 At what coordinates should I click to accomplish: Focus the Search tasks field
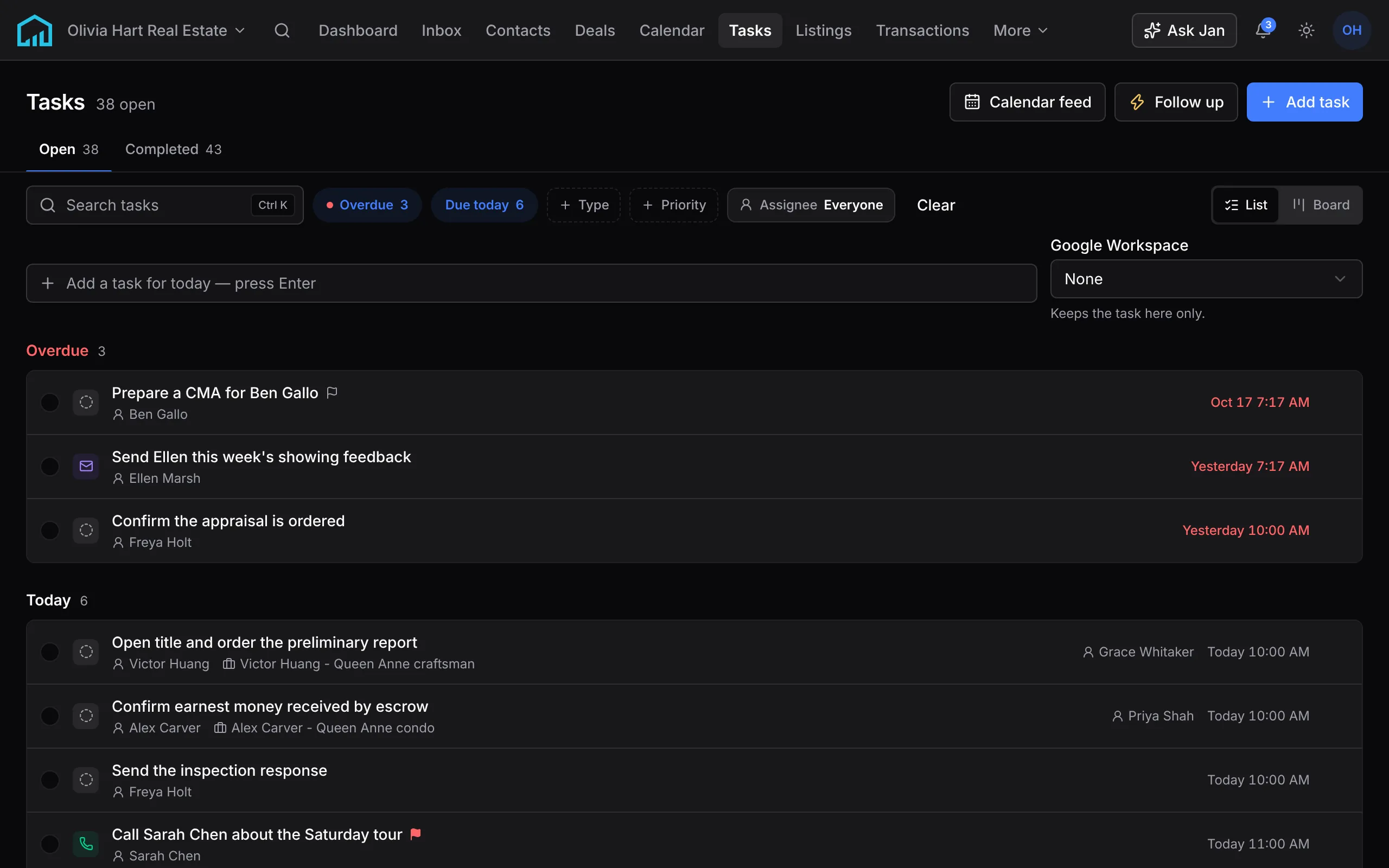165,205
